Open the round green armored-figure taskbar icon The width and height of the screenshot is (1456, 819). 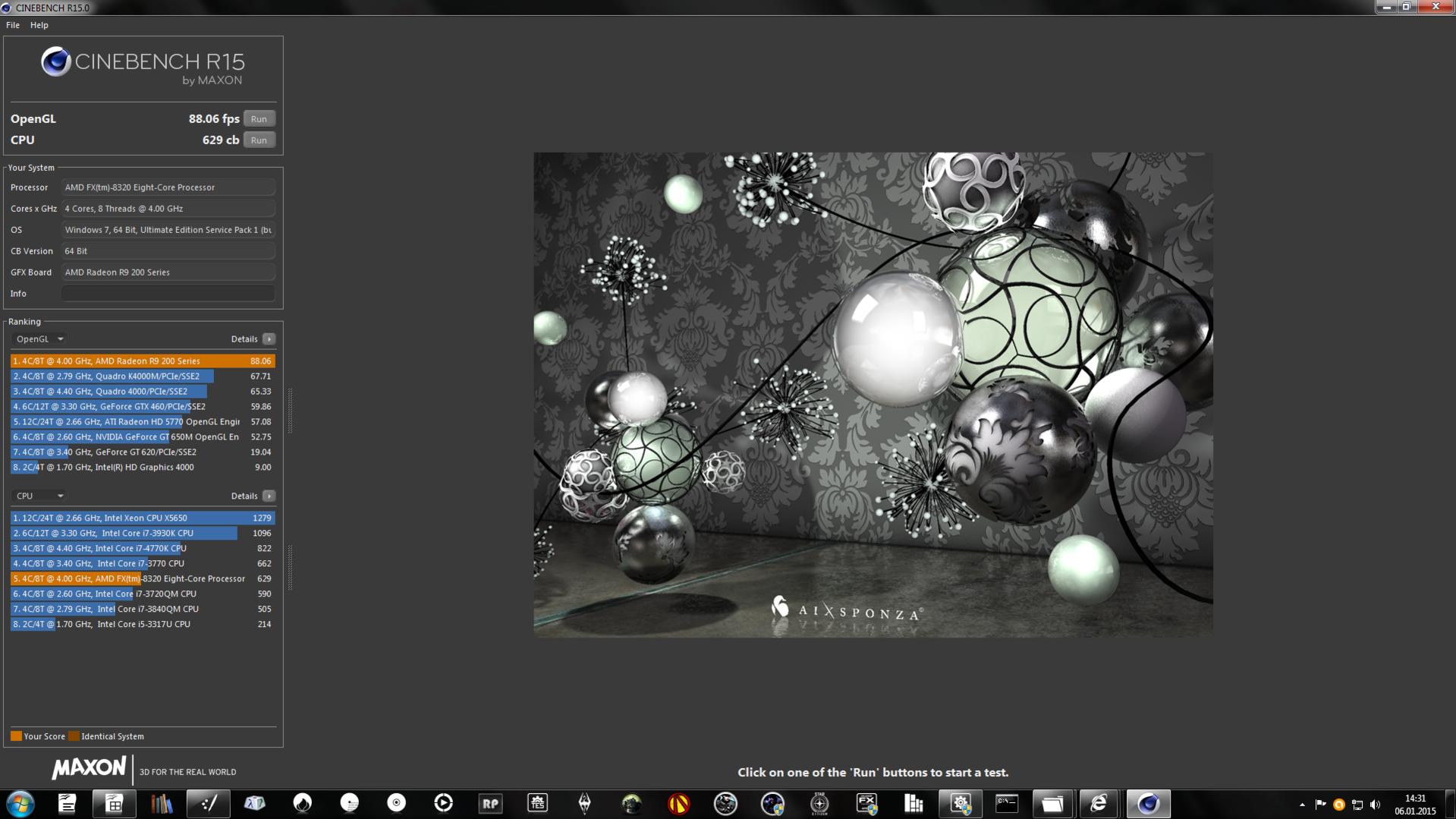631,803
